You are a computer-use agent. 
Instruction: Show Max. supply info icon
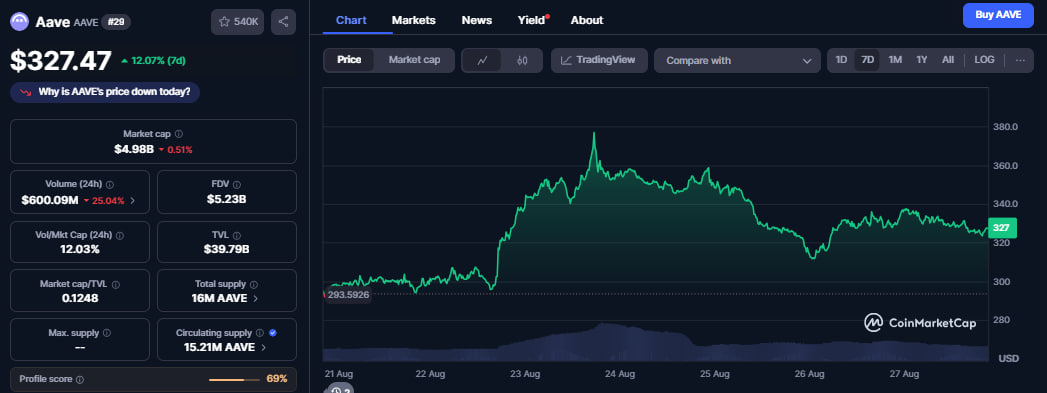(x=107, y=332)
